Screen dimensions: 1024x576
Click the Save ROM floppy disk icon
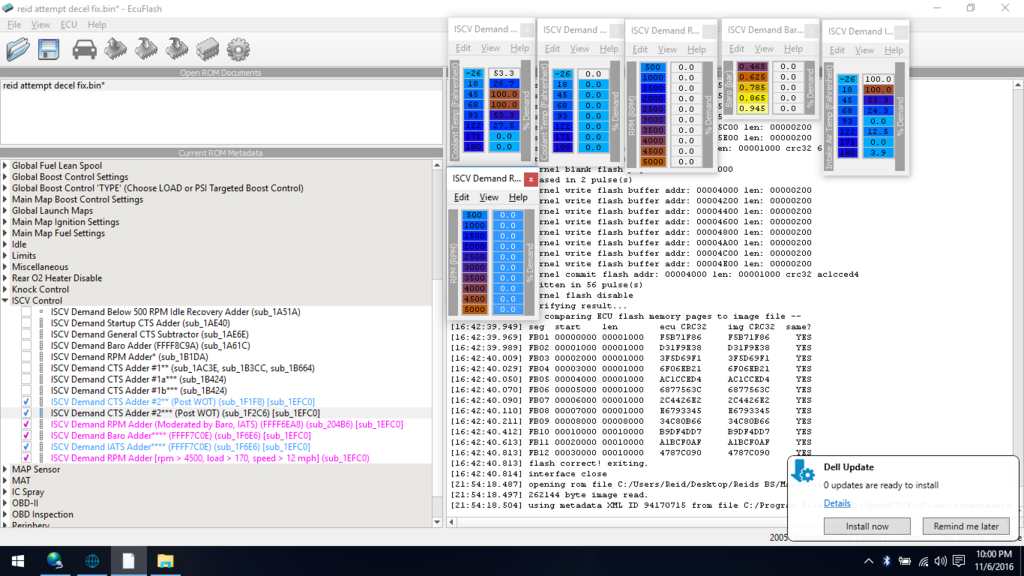pos(49,49)
